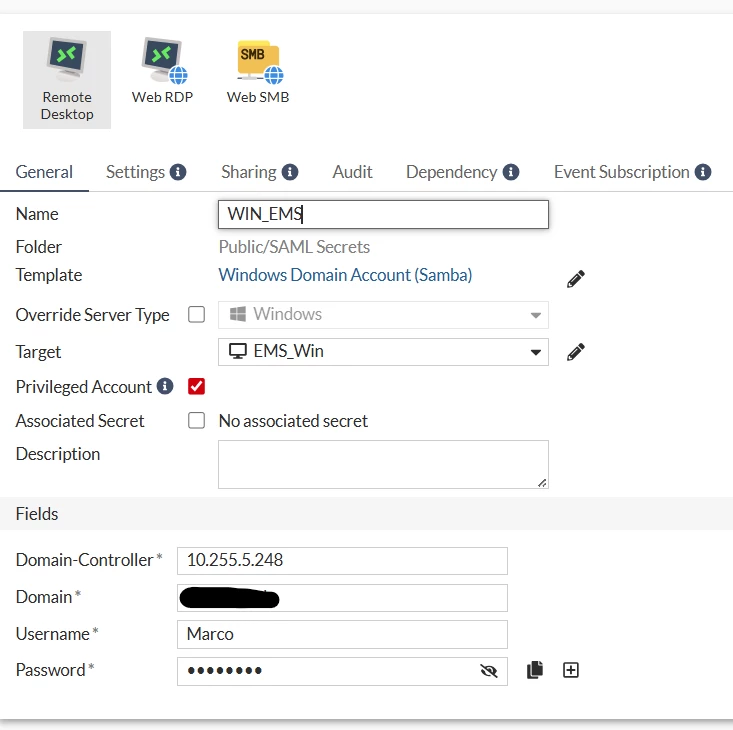Click the Domain-Controller field with 10.255.5.248

[342, 561]
